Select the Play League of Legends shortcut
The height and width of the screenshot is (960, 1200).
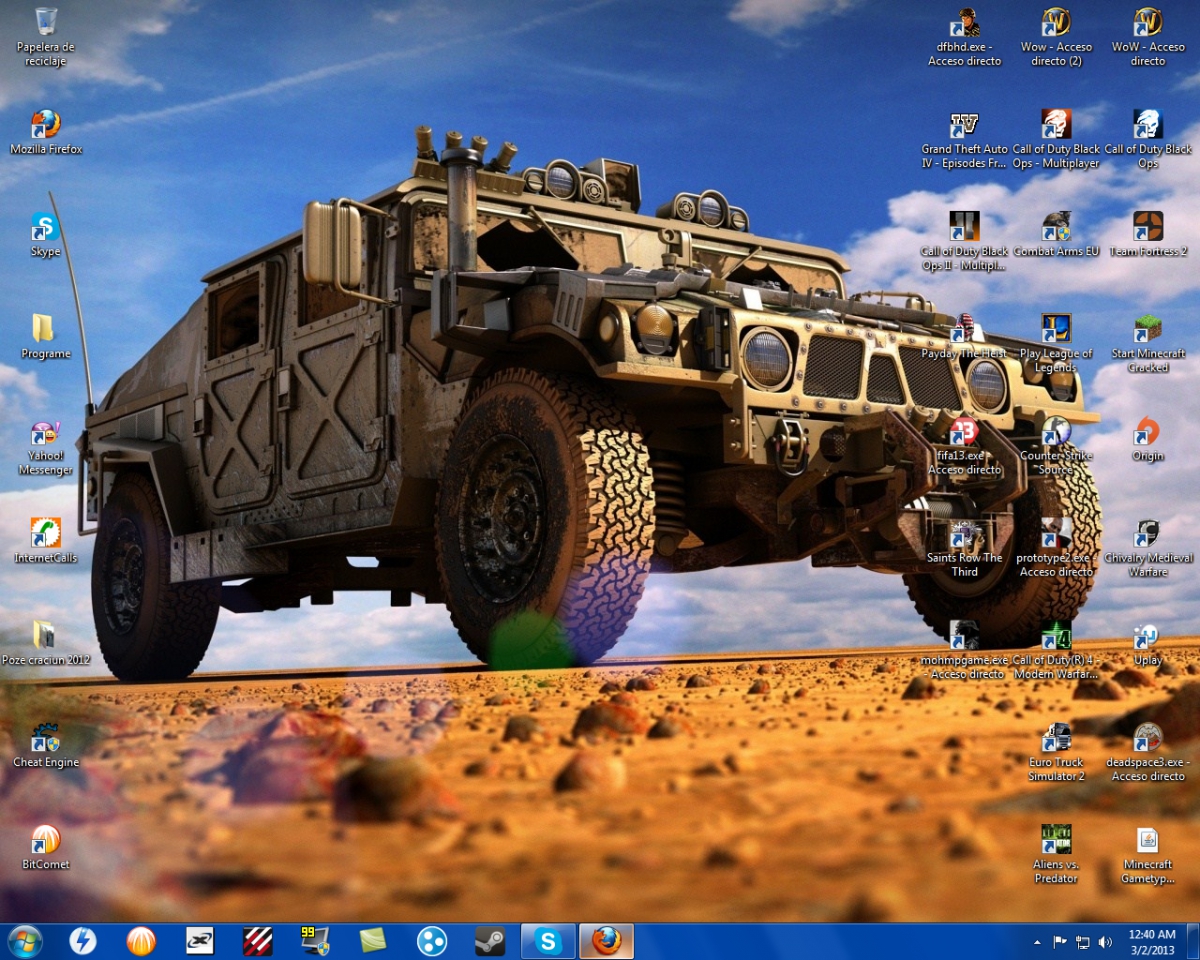click(1056, 329)
